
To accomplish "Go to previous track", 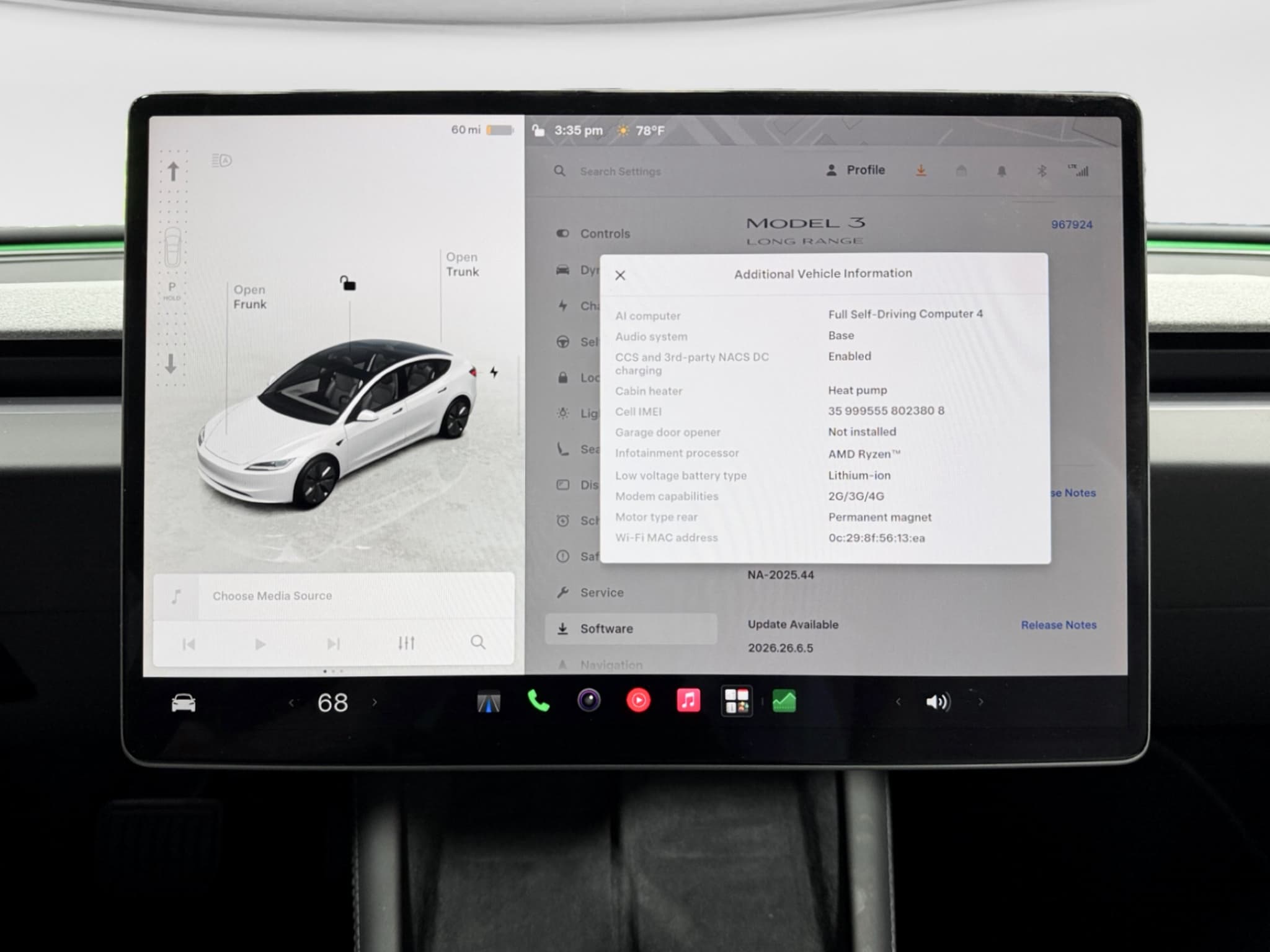I will click(189, 645).
